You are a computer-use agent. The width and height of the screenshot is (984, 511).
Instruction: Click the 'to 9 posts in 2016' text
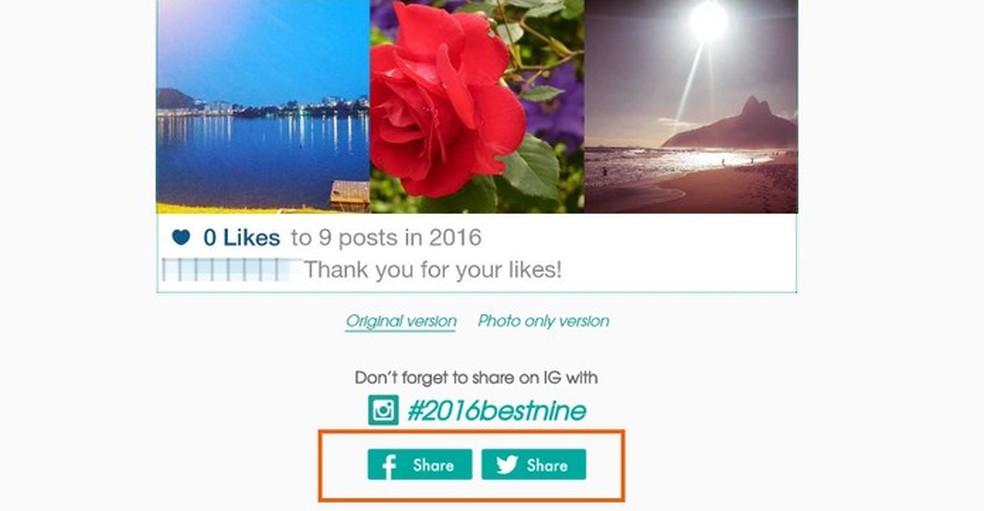pos(386,238)
